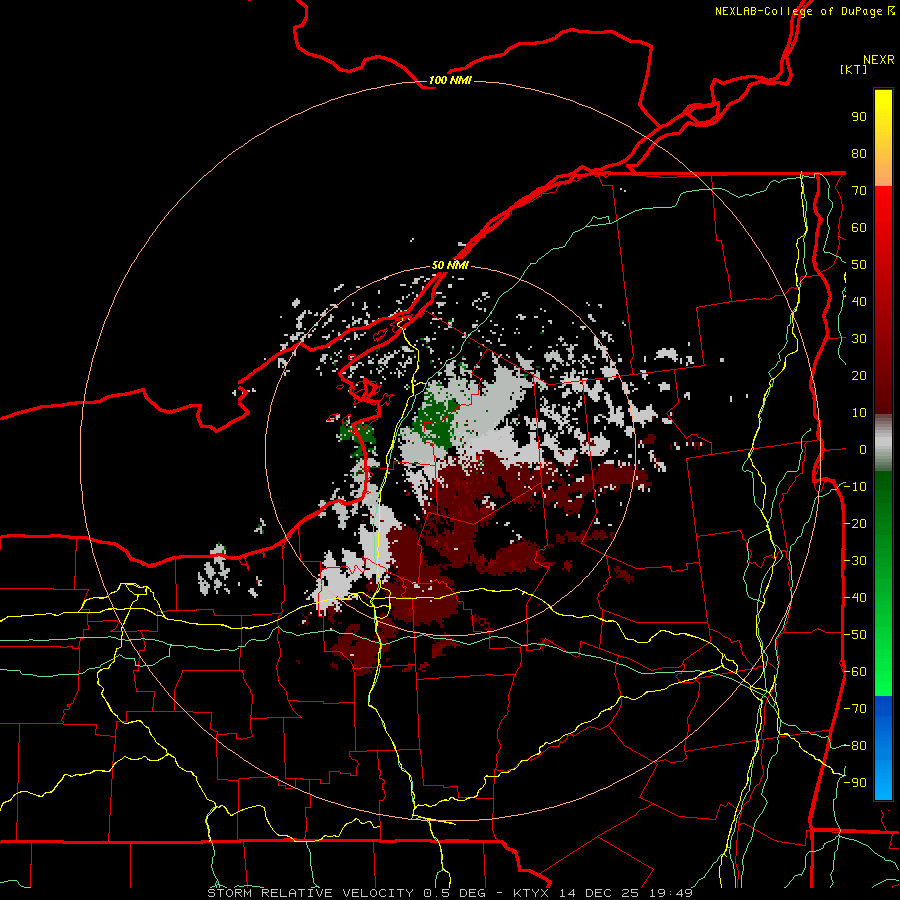This screenshot has height=900, width=900.
Task: Click the light blue -90 knot scale segment
Action: pos(883,782)
